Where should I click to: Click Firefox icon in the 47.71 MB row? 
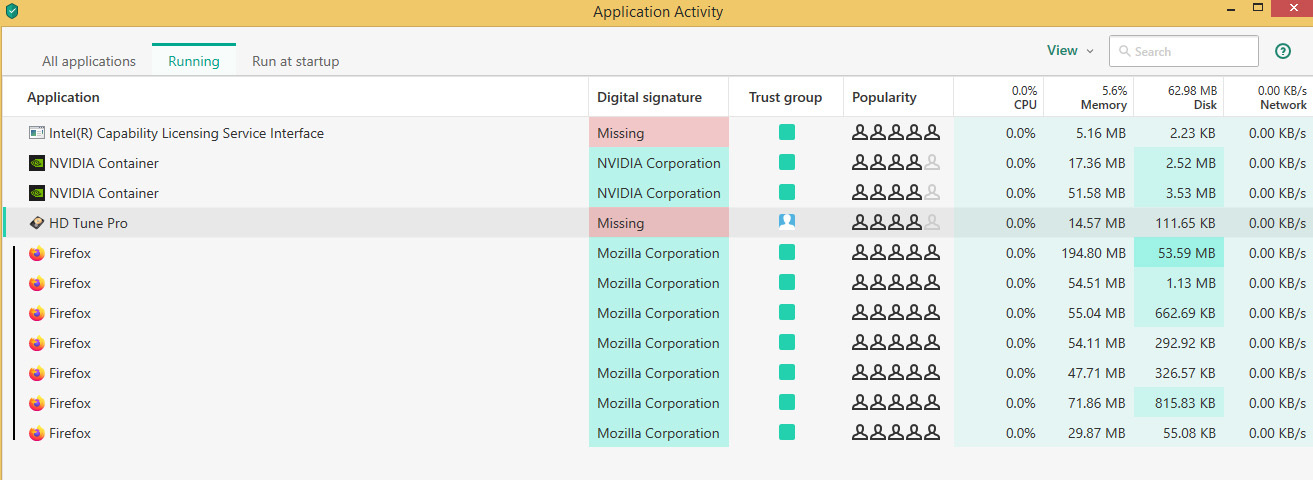(37, 373)
